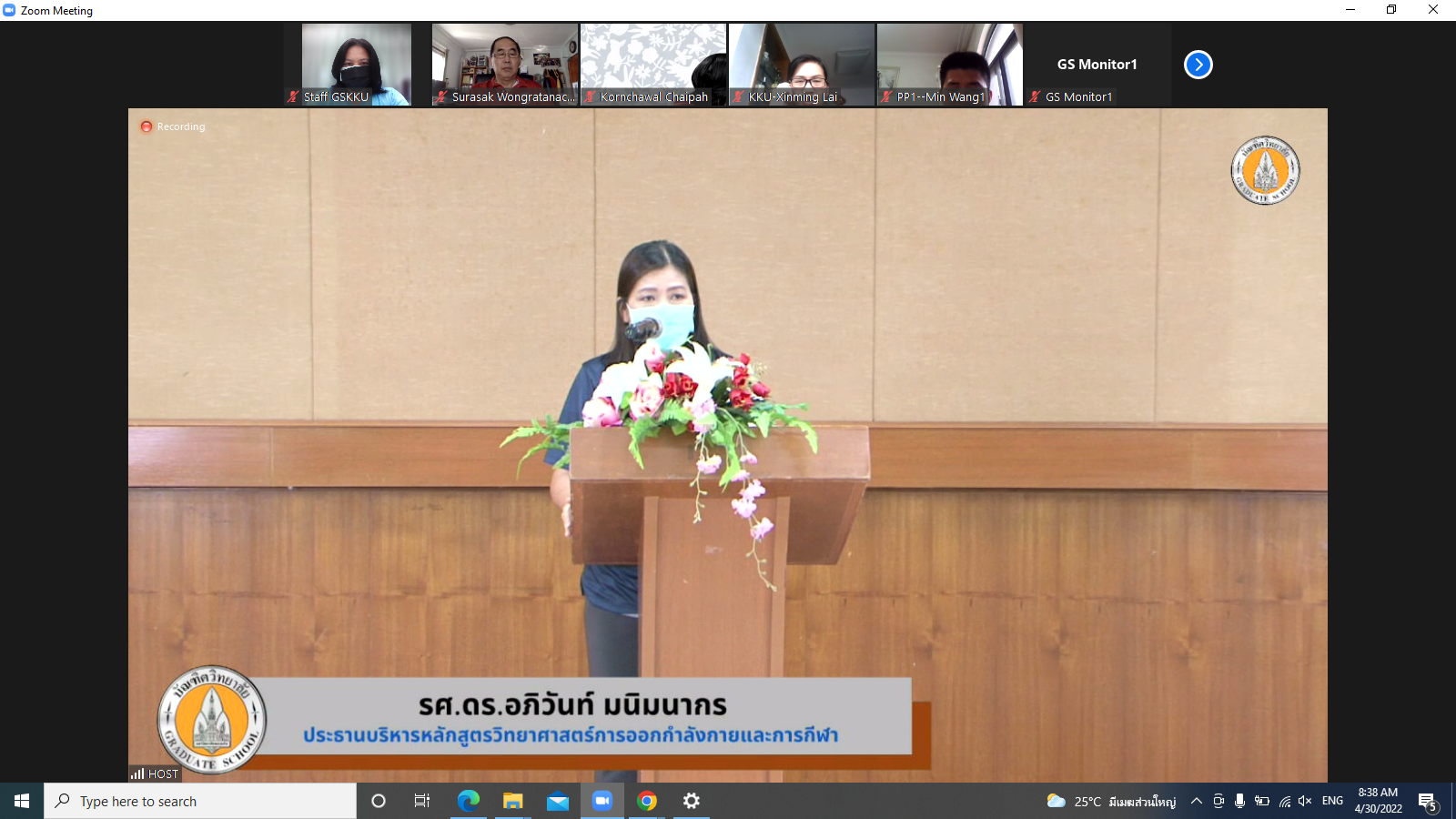Switch the ENG input language
This screenshot has width=1456, height=819.
pos(1332,801)
